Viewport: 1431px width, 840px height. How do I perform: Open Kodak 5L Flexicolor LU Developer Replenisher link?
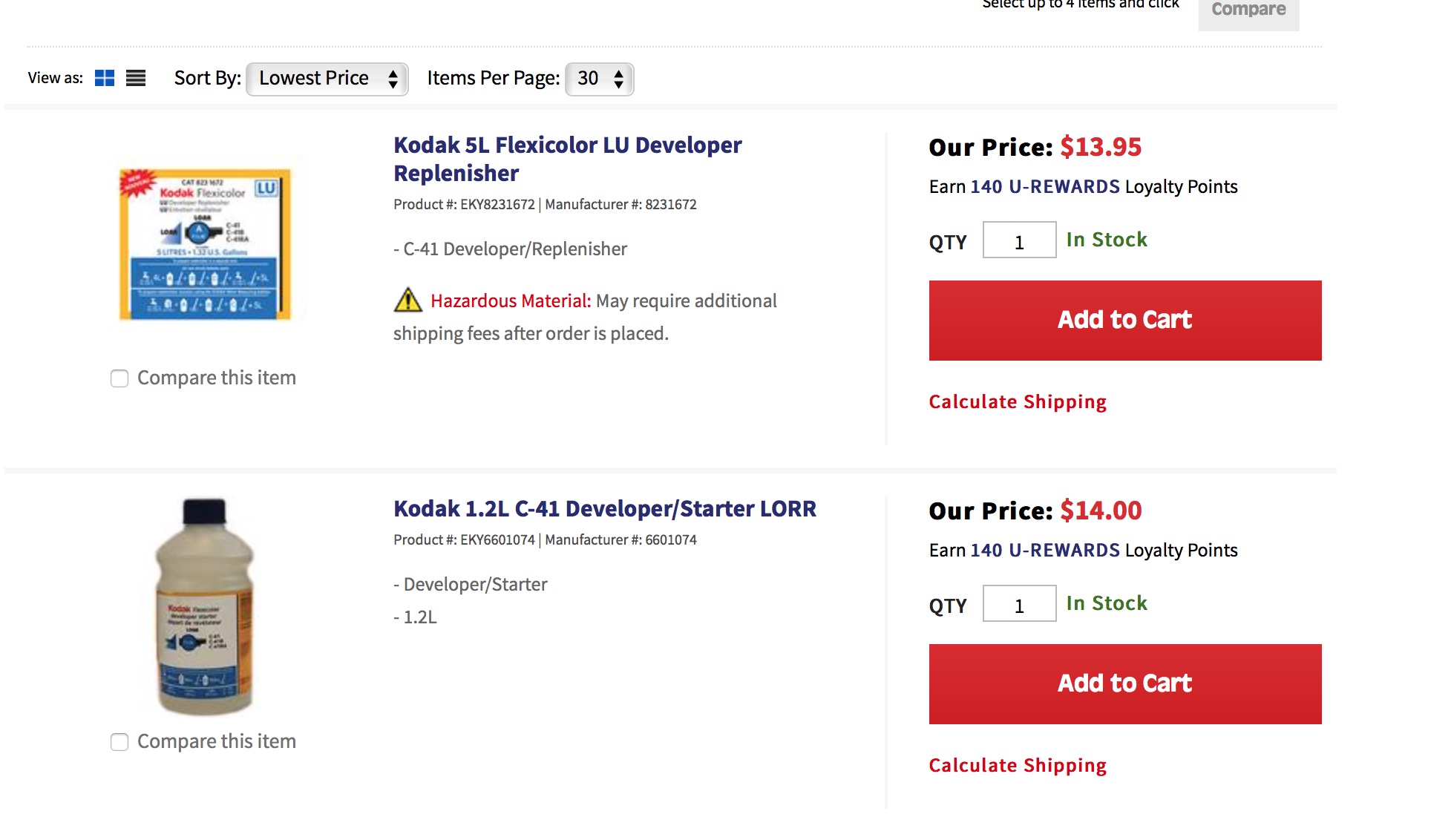567,159
